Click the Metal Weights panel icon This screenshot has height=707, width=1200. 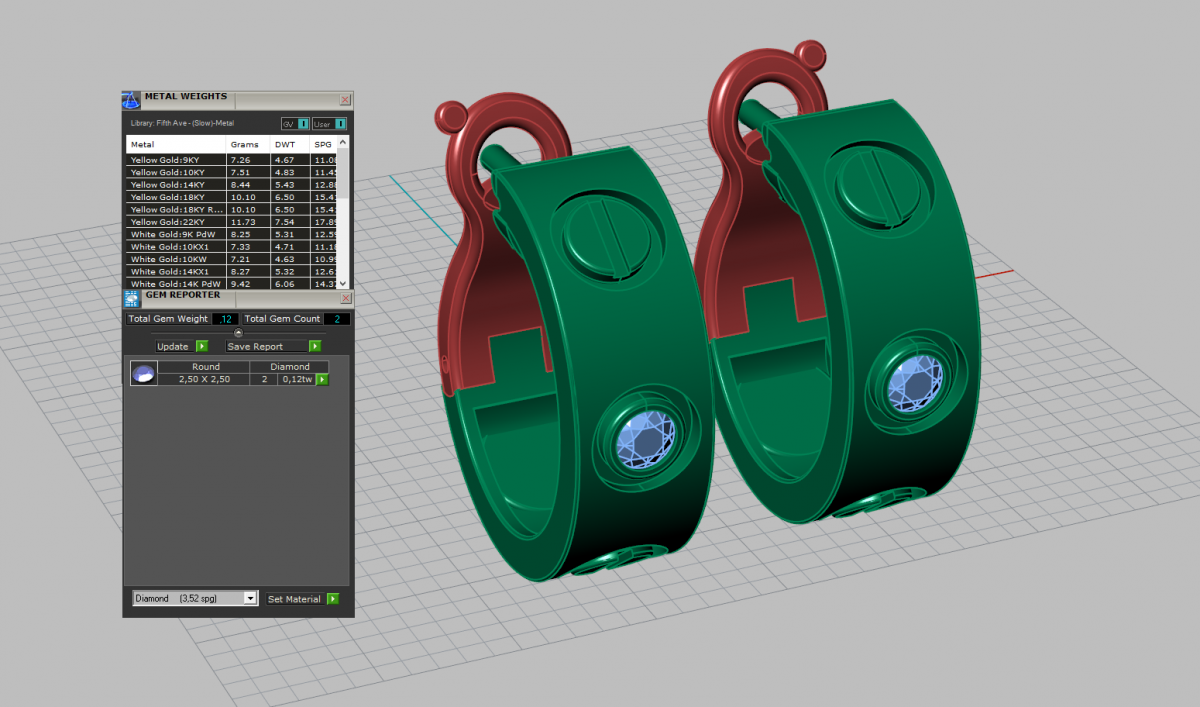(131, 99)
